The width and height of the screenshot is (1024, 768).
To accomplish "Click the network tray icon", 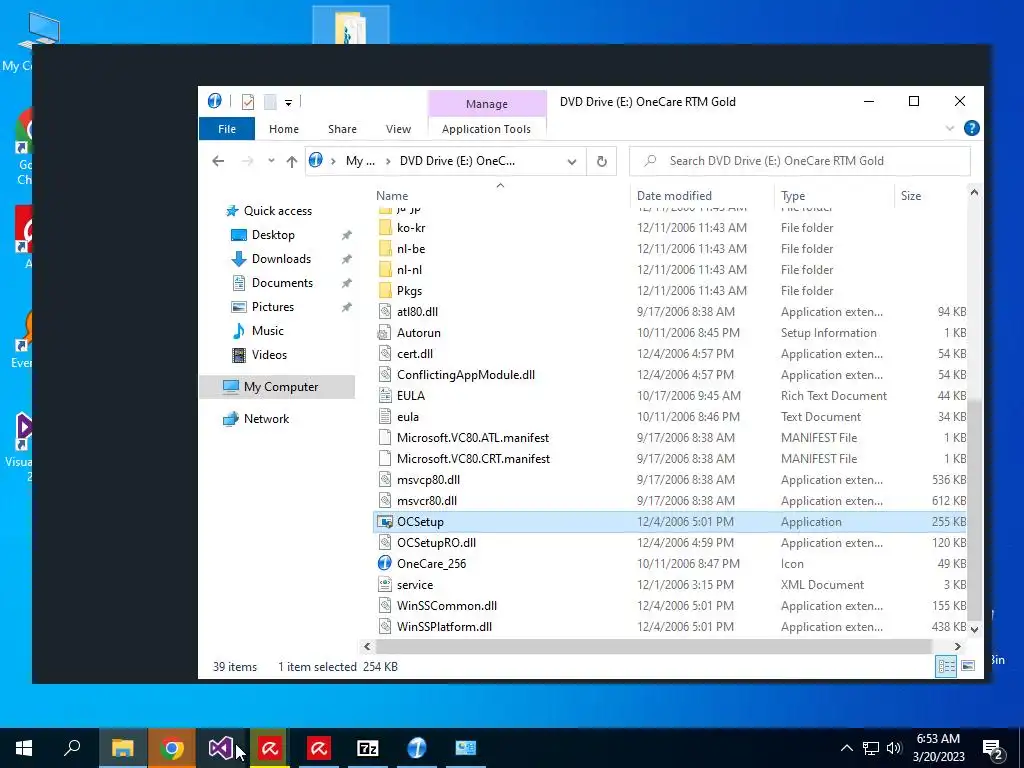I will (x=871, y=748).
